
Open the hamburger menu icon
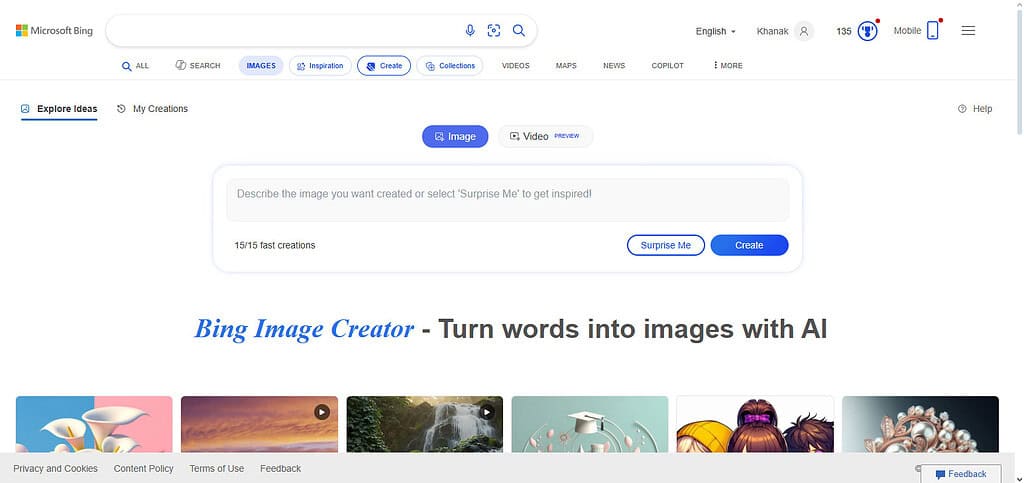click(968, 31)
